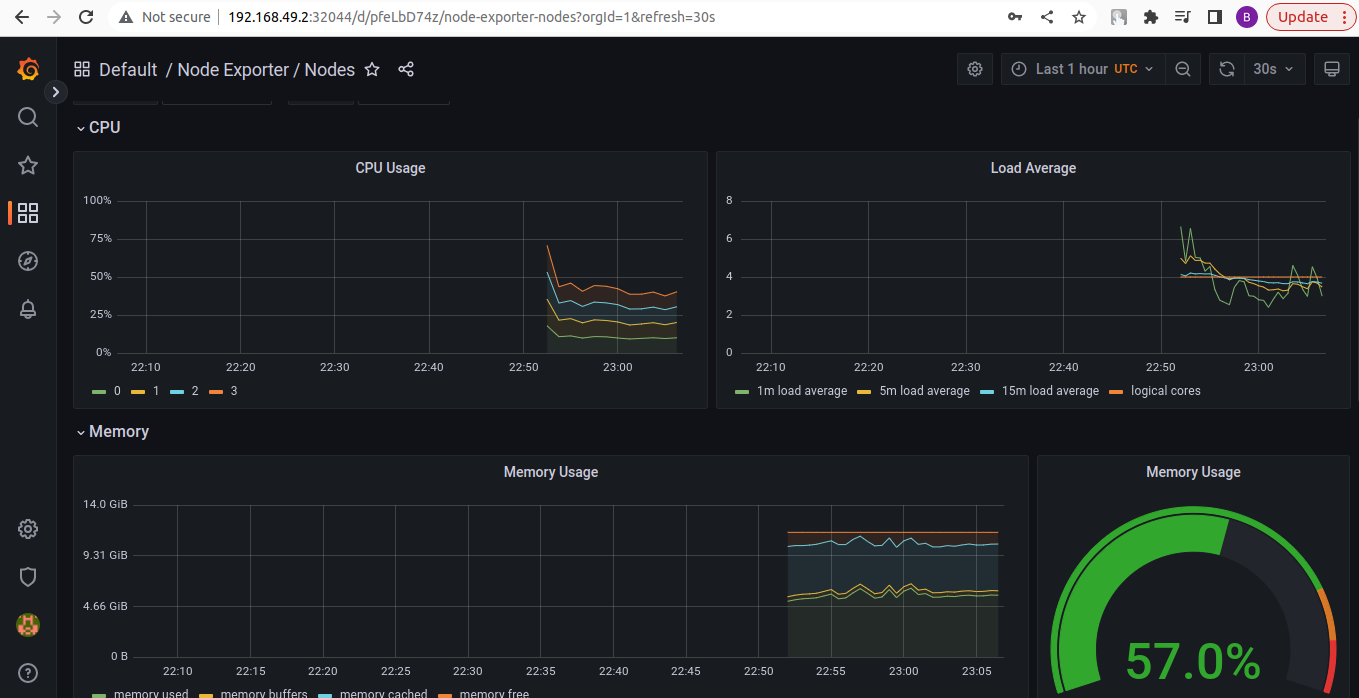Viewport: 1359px width, 698px height.
Task: Click the Node Exporter / Nodes breadcrumb title
Action: click(x=266, y=69)
